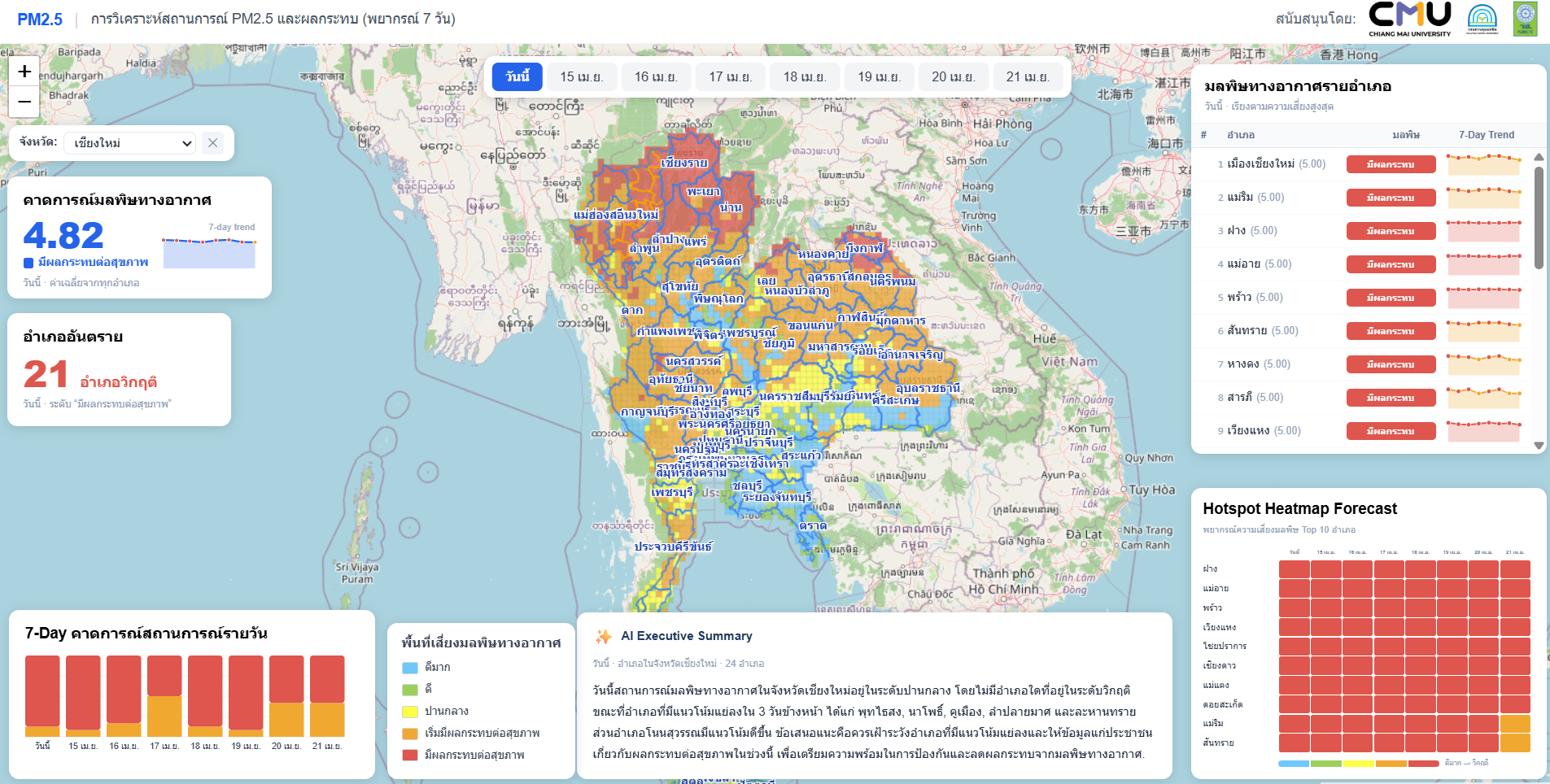Click the มีผลกระทบ badge for แม่ริม
The image size is (1550, 784).
pyautogui.click(x=1390, y=198)
